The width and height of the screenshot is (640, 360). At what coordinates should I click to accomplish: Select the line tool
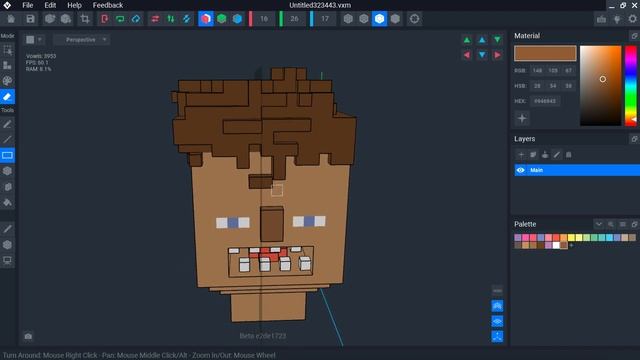7,140
